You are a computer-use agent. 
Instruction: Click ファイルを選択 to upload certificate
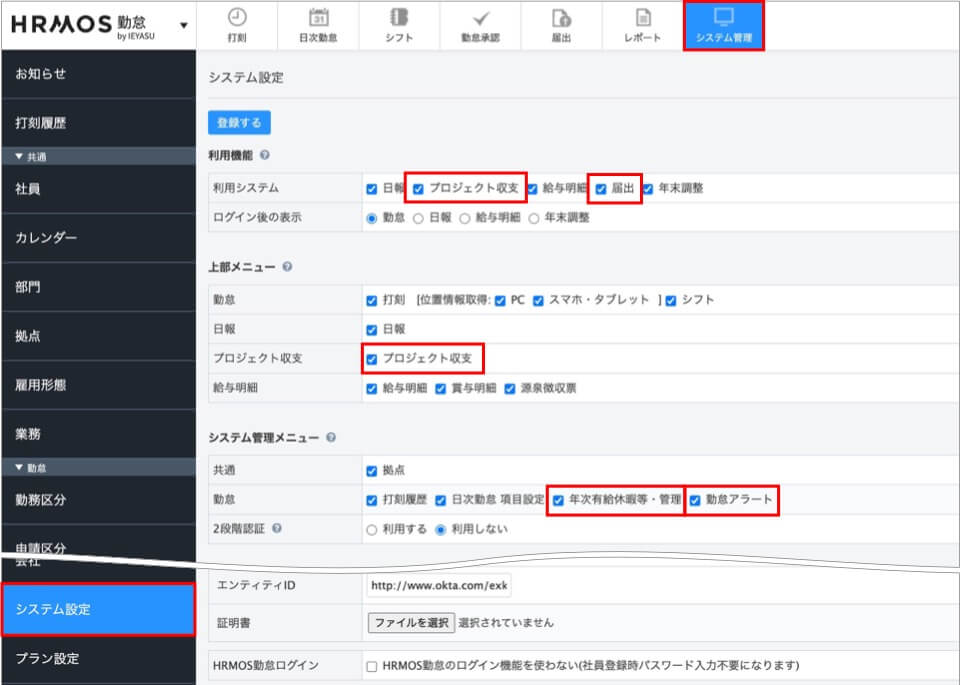point(411,622)
